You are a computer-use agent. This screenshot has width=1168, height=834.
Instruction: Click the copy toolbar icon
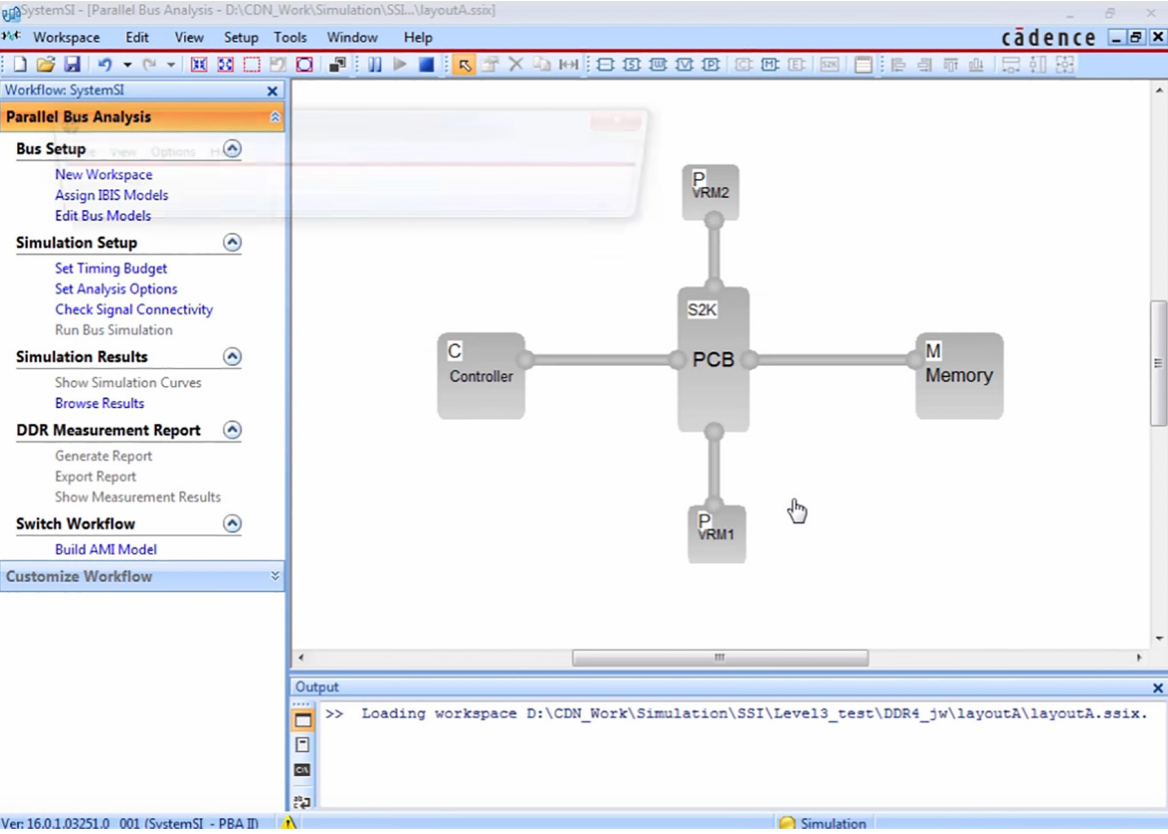542,65
